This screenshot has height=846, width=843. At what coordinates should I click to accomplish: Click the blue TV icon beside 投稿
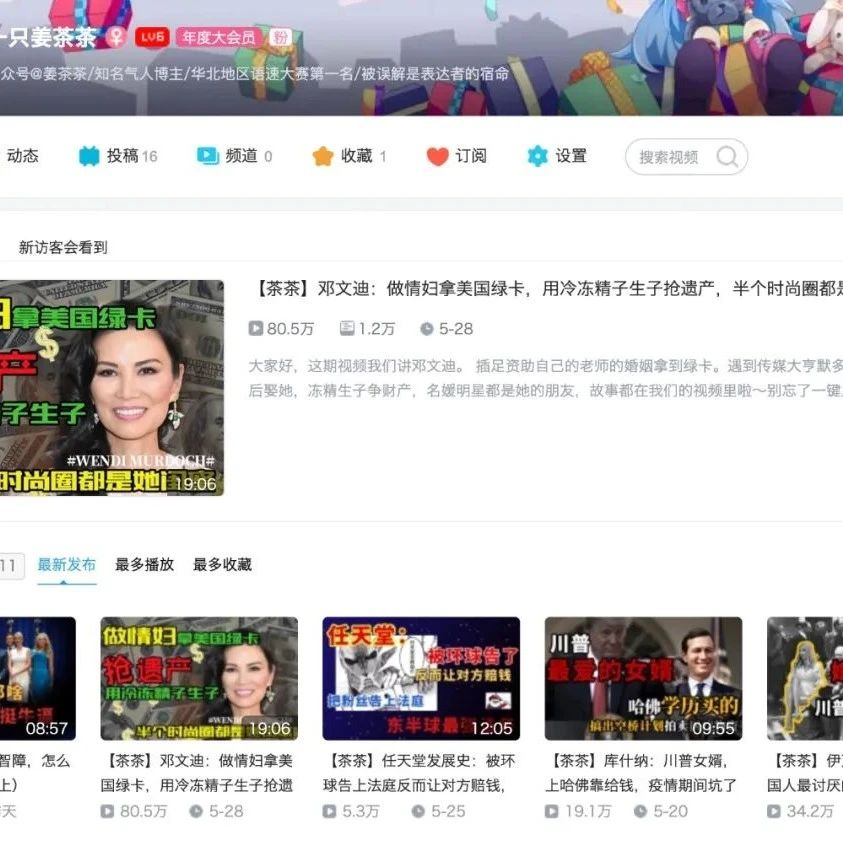pos(90,156)
